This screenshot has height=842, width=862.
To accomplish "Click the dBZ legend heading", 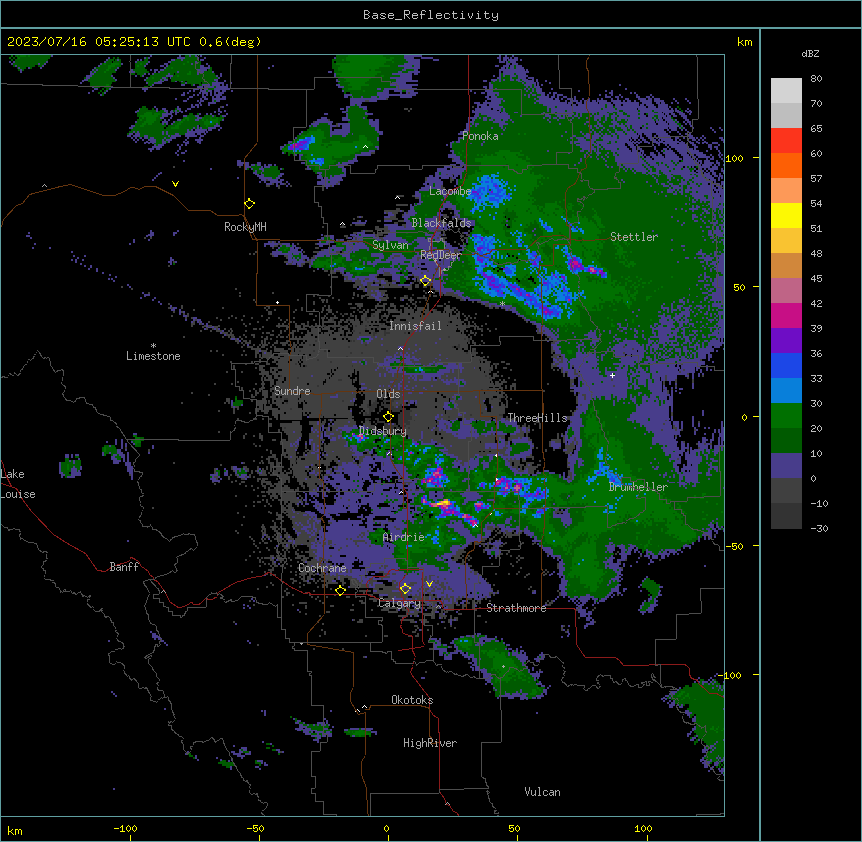I will pos(810,53).
